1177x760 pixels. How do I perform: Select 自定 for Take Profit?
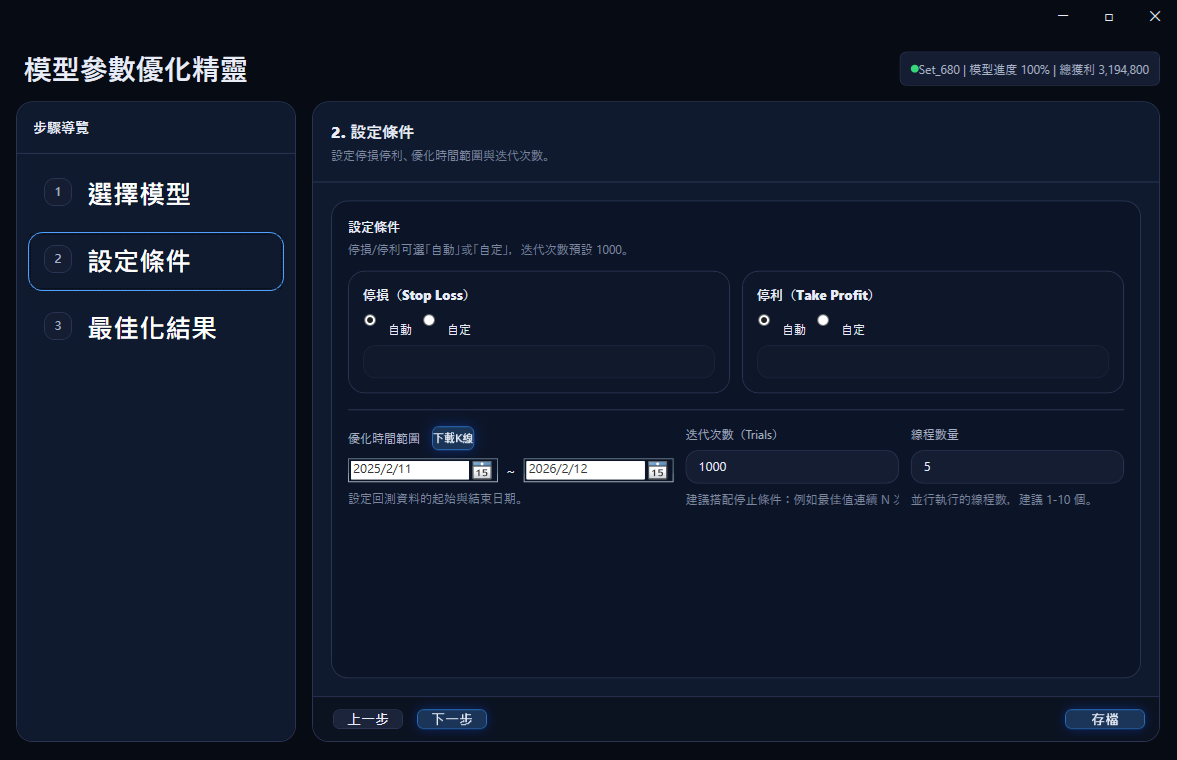(824, 321)
